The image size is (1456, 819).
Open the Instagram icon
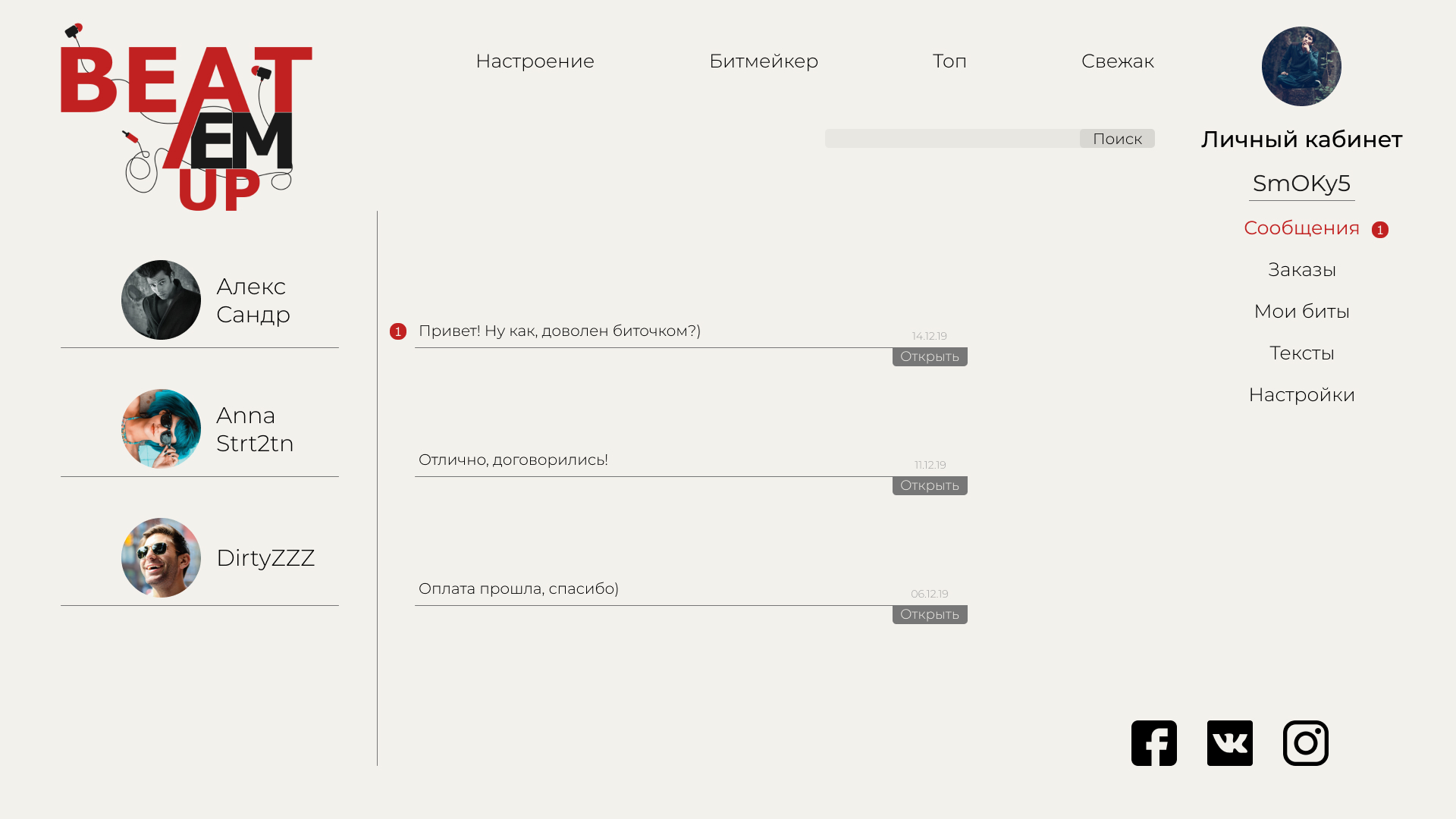click(x=1305, y=743)
